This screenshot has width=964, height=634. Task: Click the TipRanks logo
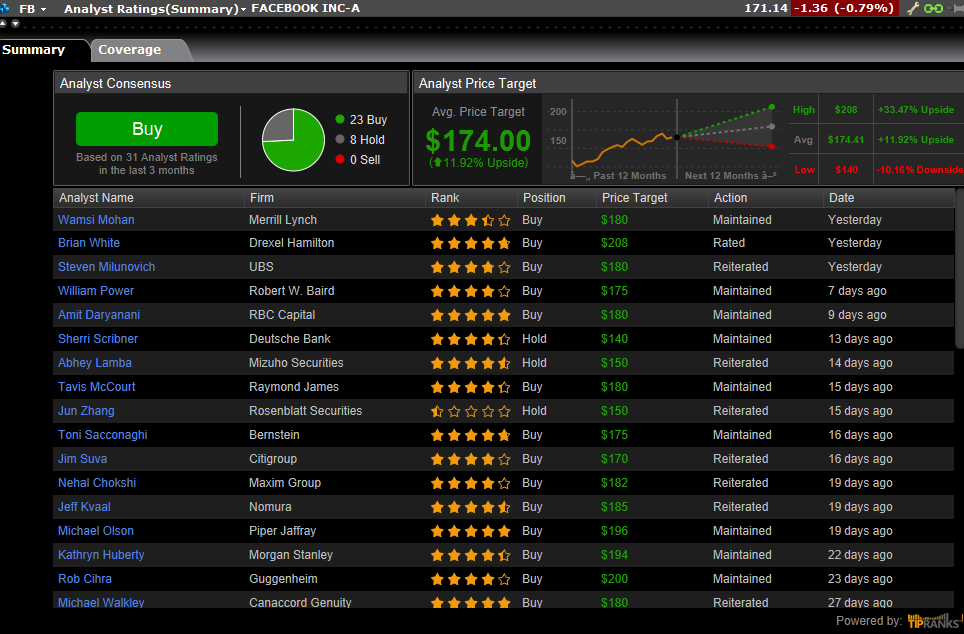click(x=933, y=620)
